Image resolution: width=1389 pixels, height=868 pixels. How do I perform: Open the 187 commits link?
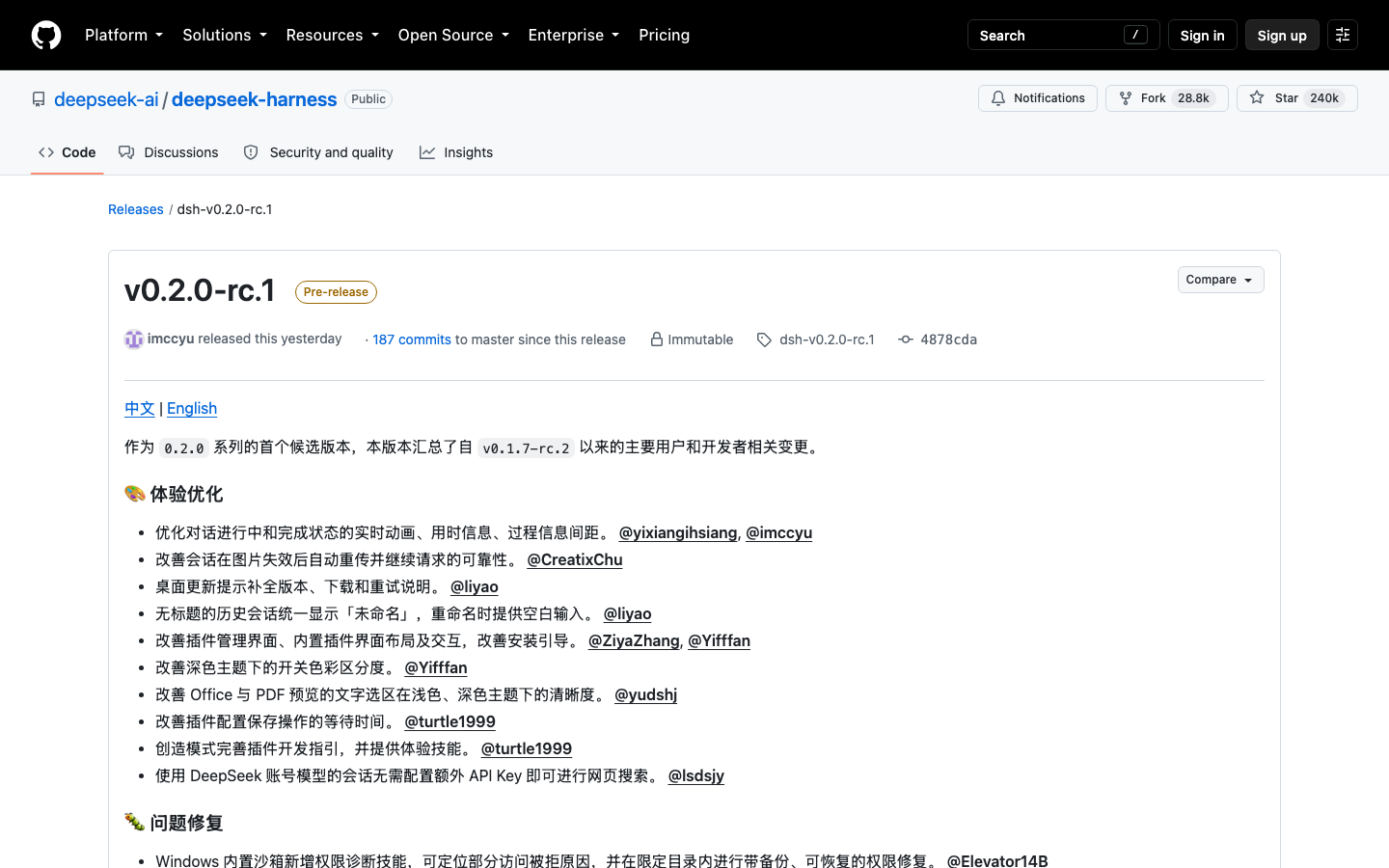(x=412, y=339)
